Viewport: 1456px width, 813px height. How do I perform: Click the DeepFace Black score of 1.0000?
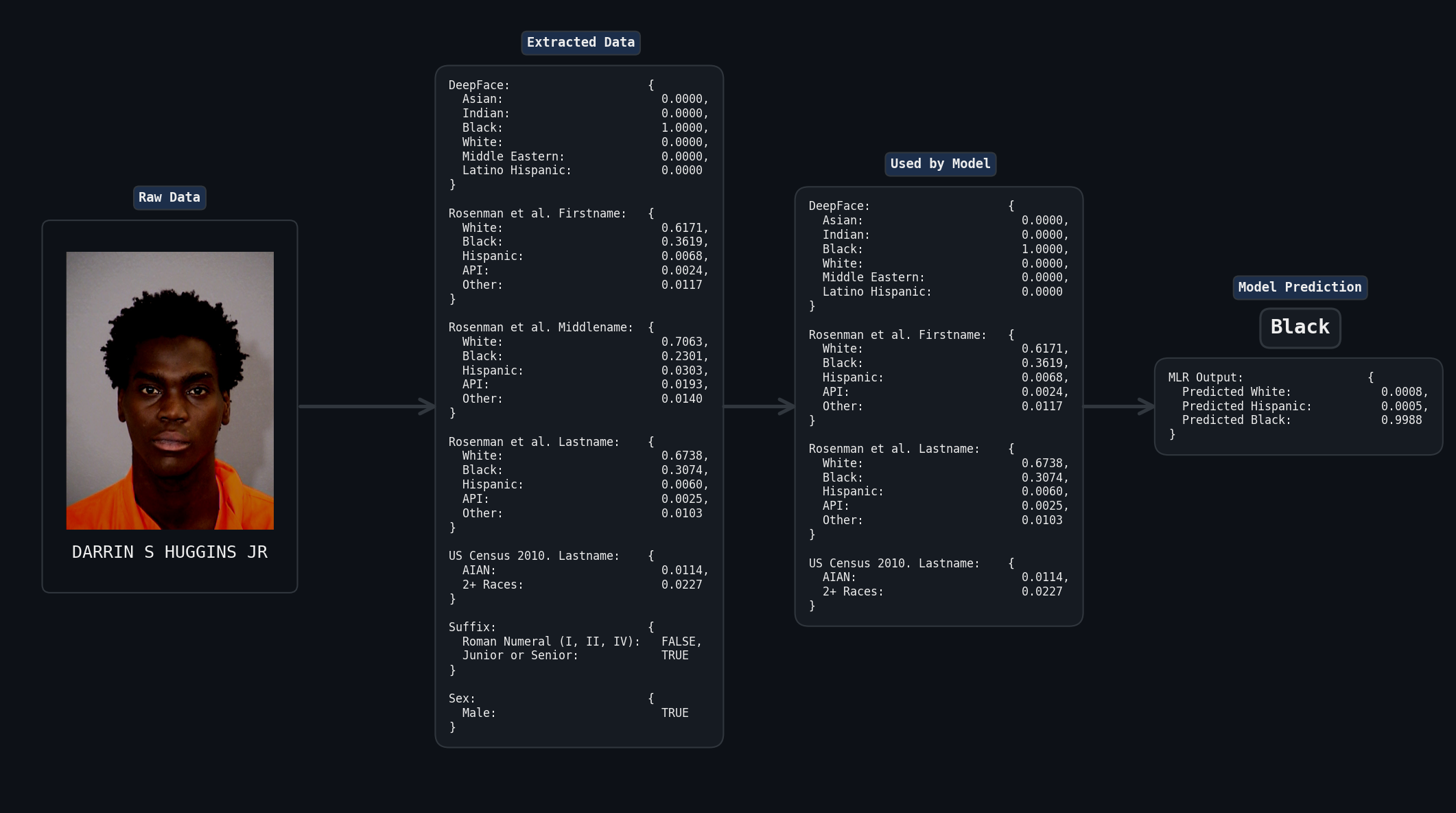point(682,127)
